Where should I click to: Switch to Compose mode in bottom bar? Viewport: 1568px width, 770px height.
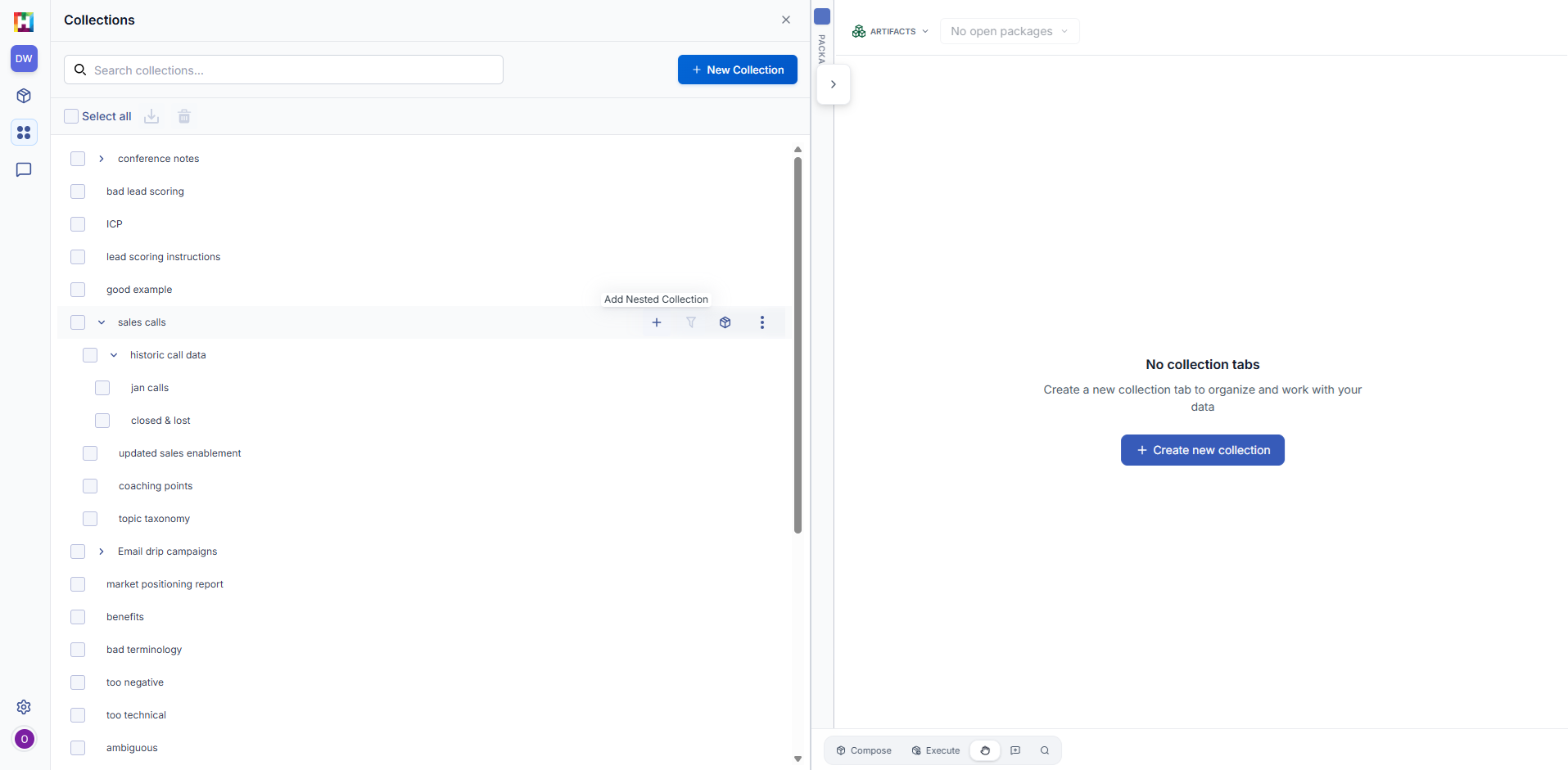pyautogui.click(x=864, y=750)
